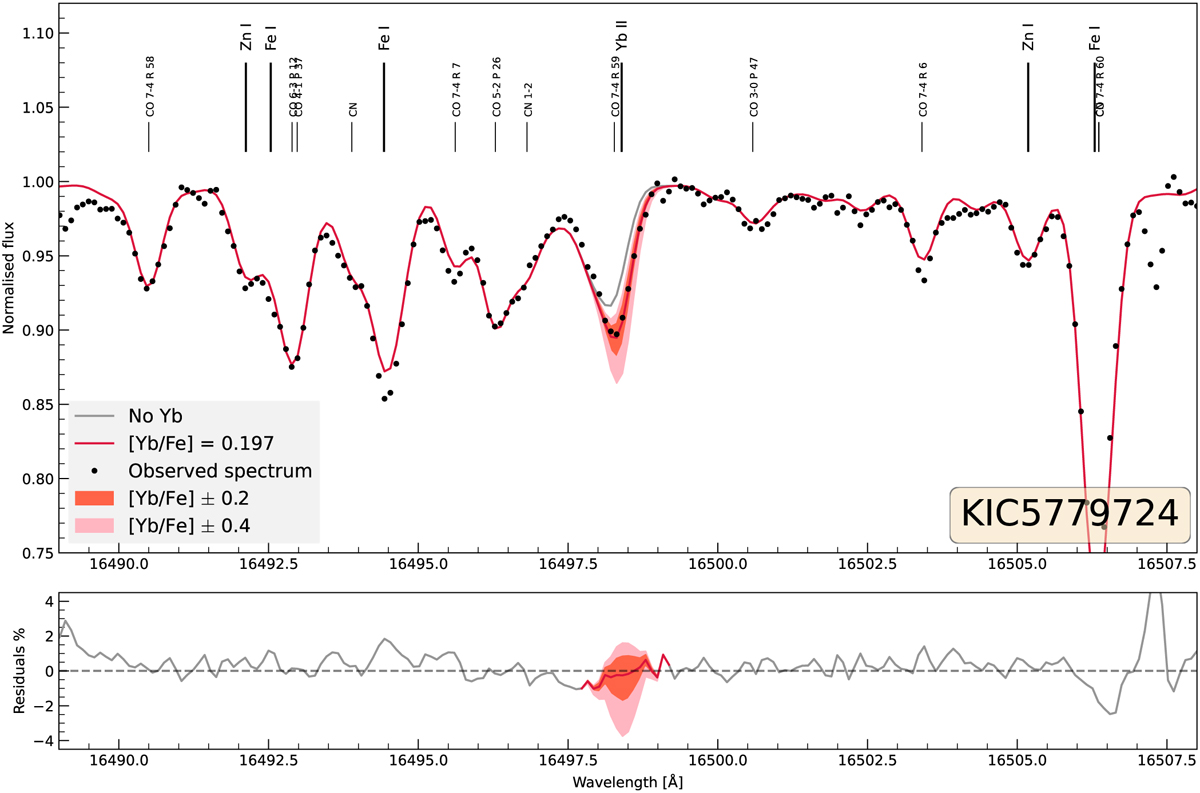Click the 'CO 7-4 R 6' line label
The width and height of the screenshot is (1200, 793).
923,89
